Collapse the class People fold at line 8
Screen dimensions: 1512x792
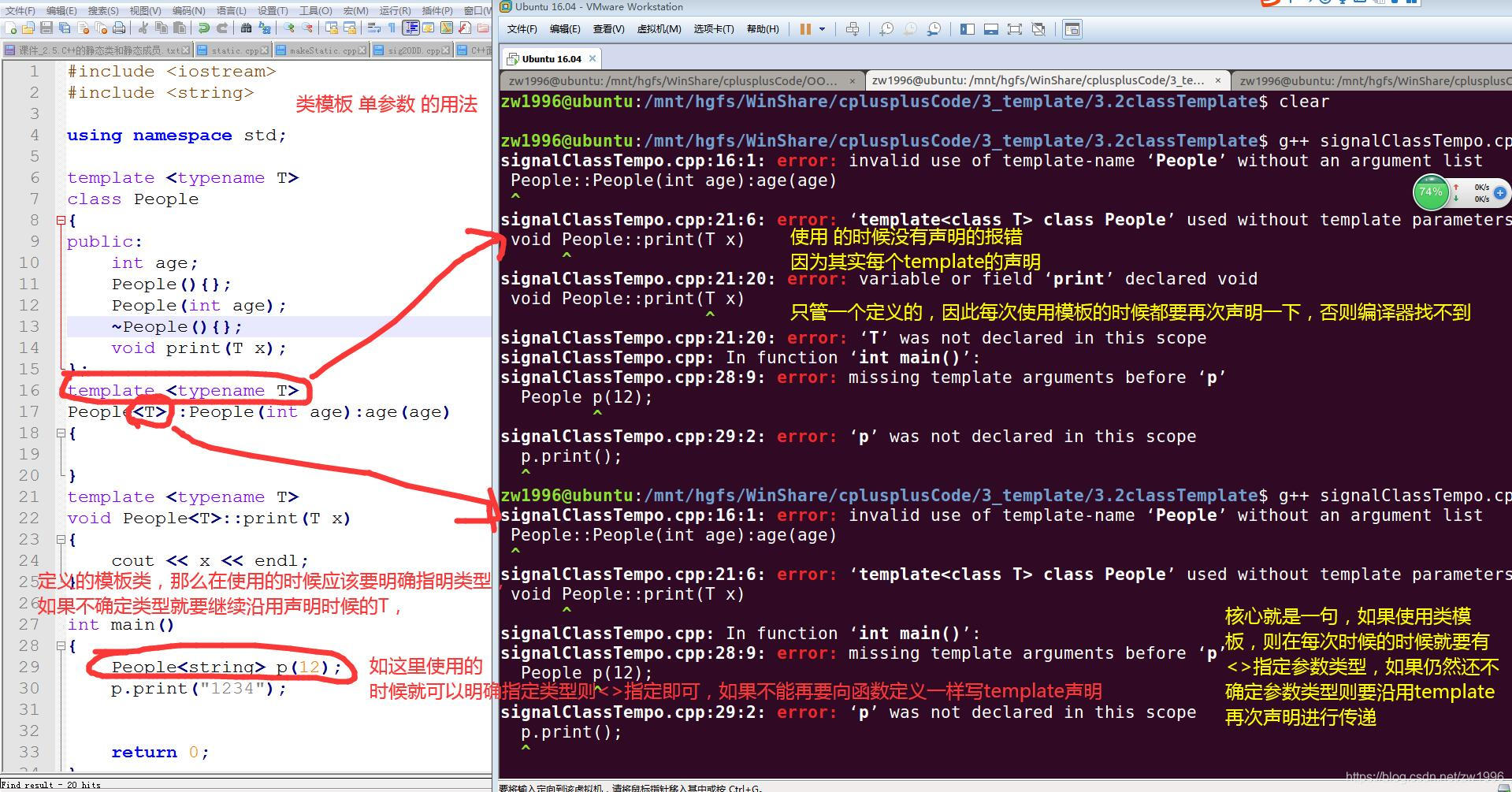pos(61,221)
